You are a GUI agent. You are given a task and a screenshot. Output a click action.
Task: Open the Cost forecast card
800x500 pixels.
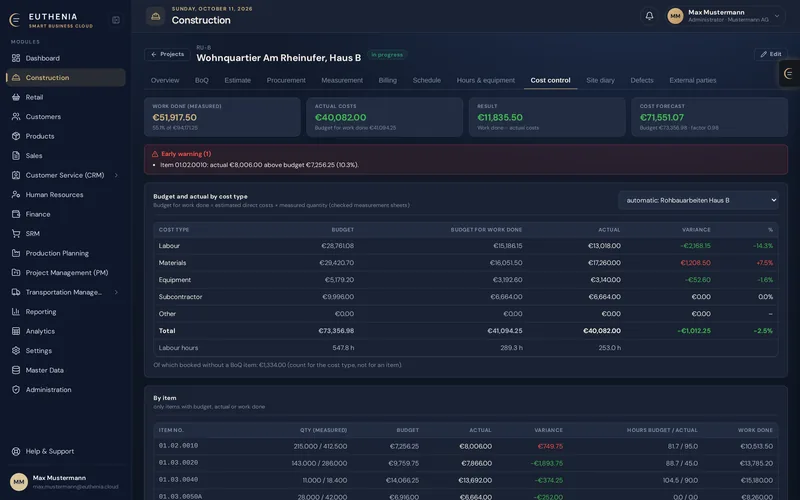[710, 117]
